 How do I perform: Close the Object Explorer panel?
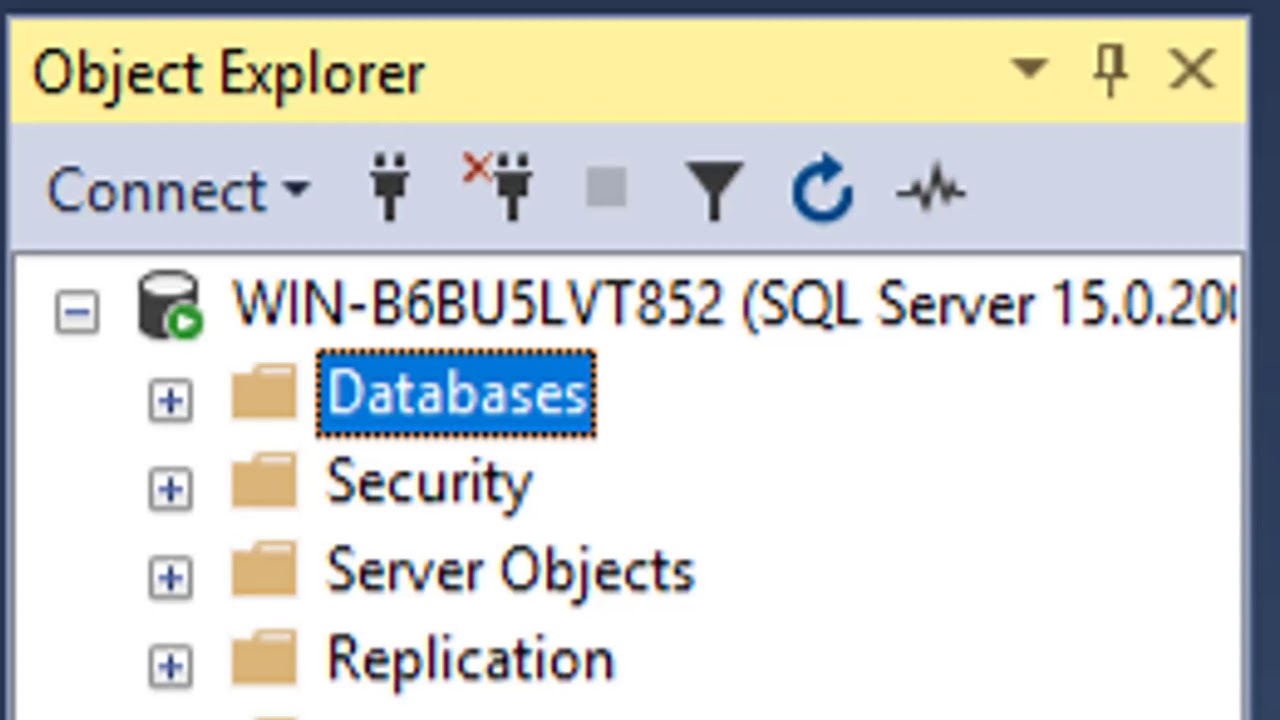(1192, 71)
